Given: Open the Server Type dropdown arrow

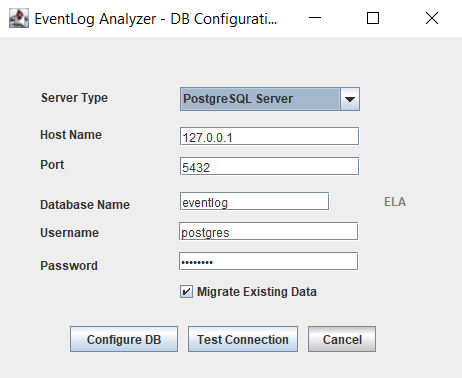Looking at the screenshot, I should pos(350,99).
